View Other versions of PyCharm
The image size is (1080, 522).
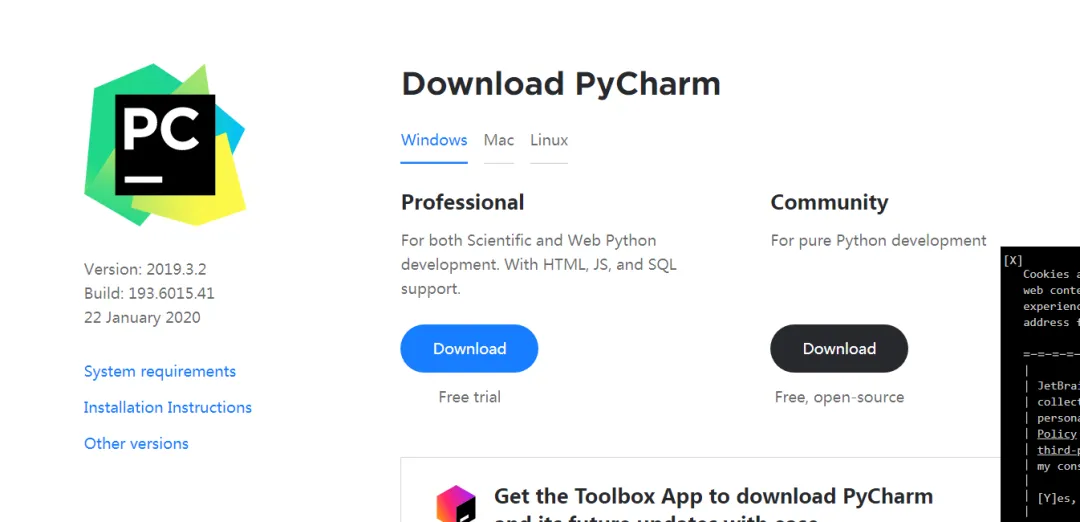click(136, 444)
